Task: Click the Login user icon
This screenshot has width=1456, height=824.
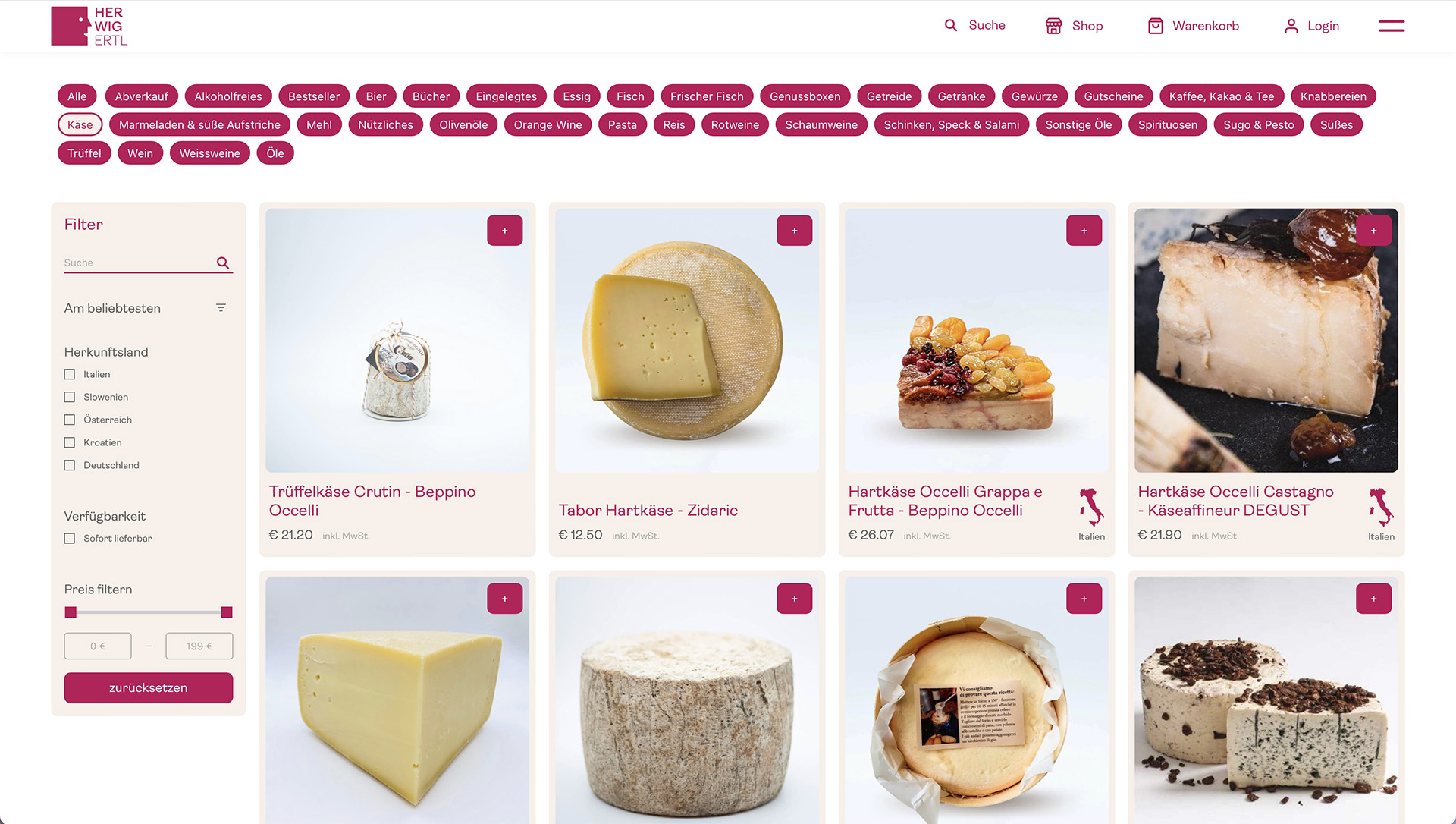Action: coord(1291,26)
